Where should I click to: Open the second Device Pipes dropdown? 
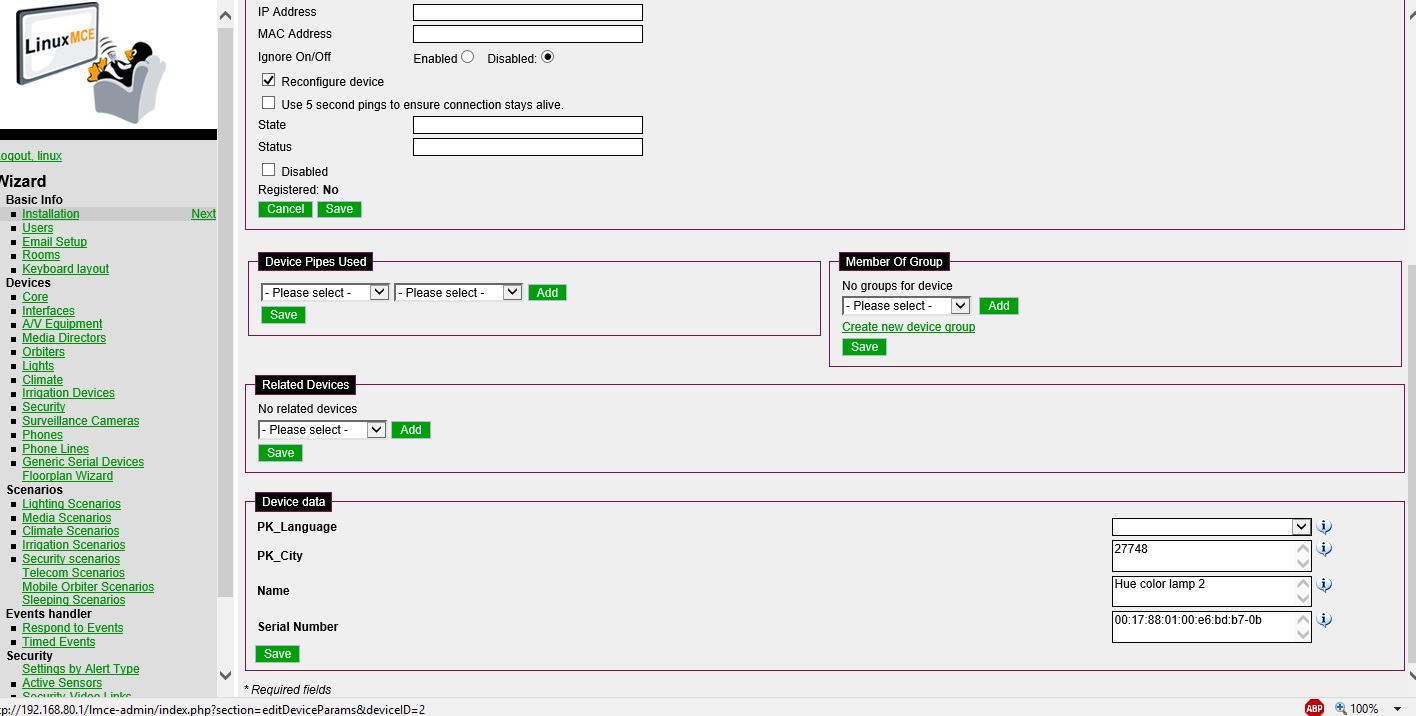pyautogui.click(x=458, y=292)
